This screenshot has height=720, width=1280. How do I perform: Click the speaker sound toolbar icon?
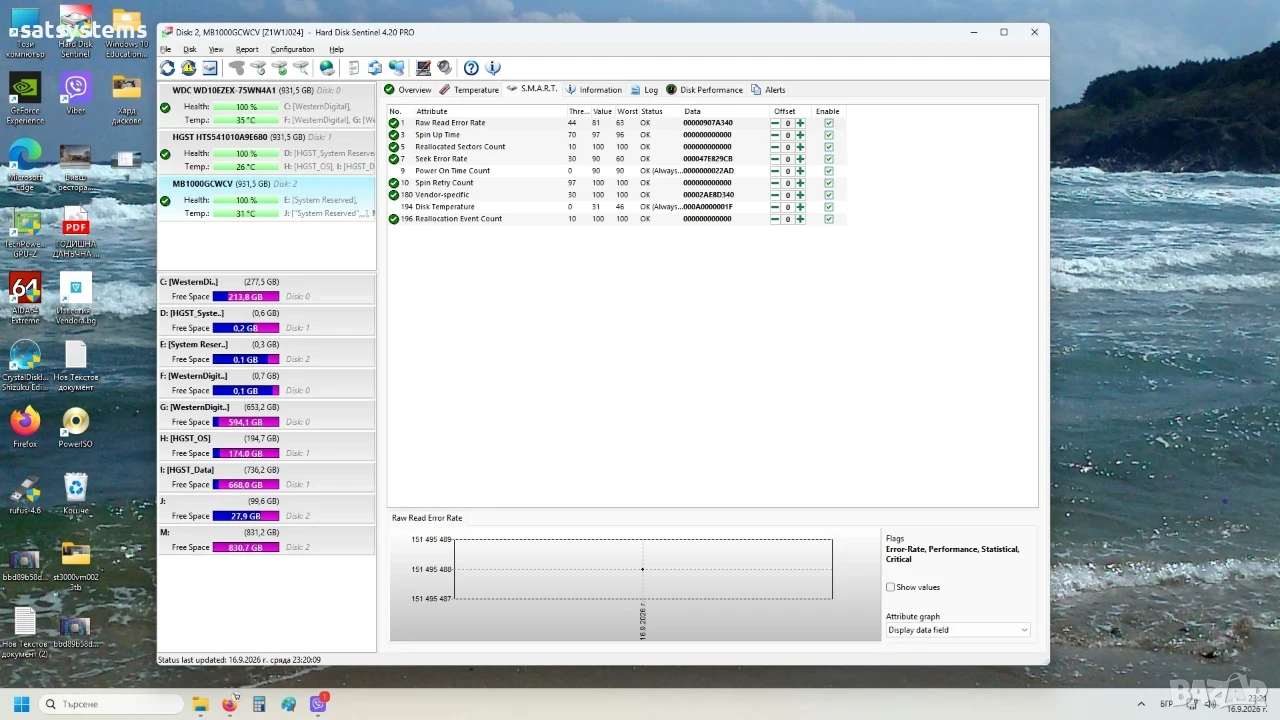[445, 68]
